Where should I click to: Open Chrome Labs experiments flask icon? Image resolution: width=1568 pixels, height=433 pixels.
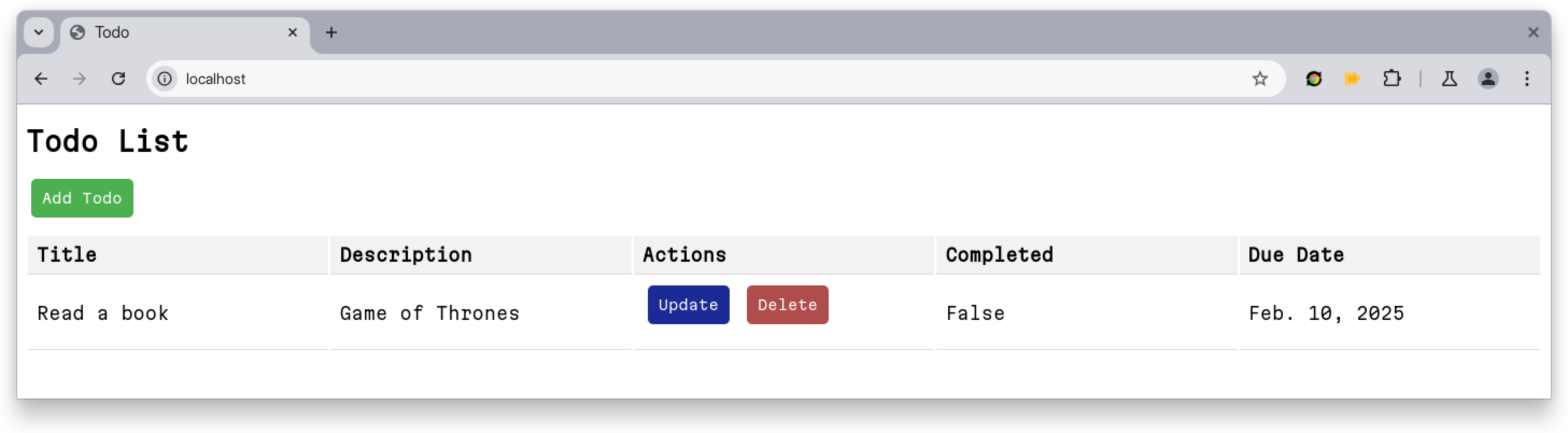tap(1450, 79)
